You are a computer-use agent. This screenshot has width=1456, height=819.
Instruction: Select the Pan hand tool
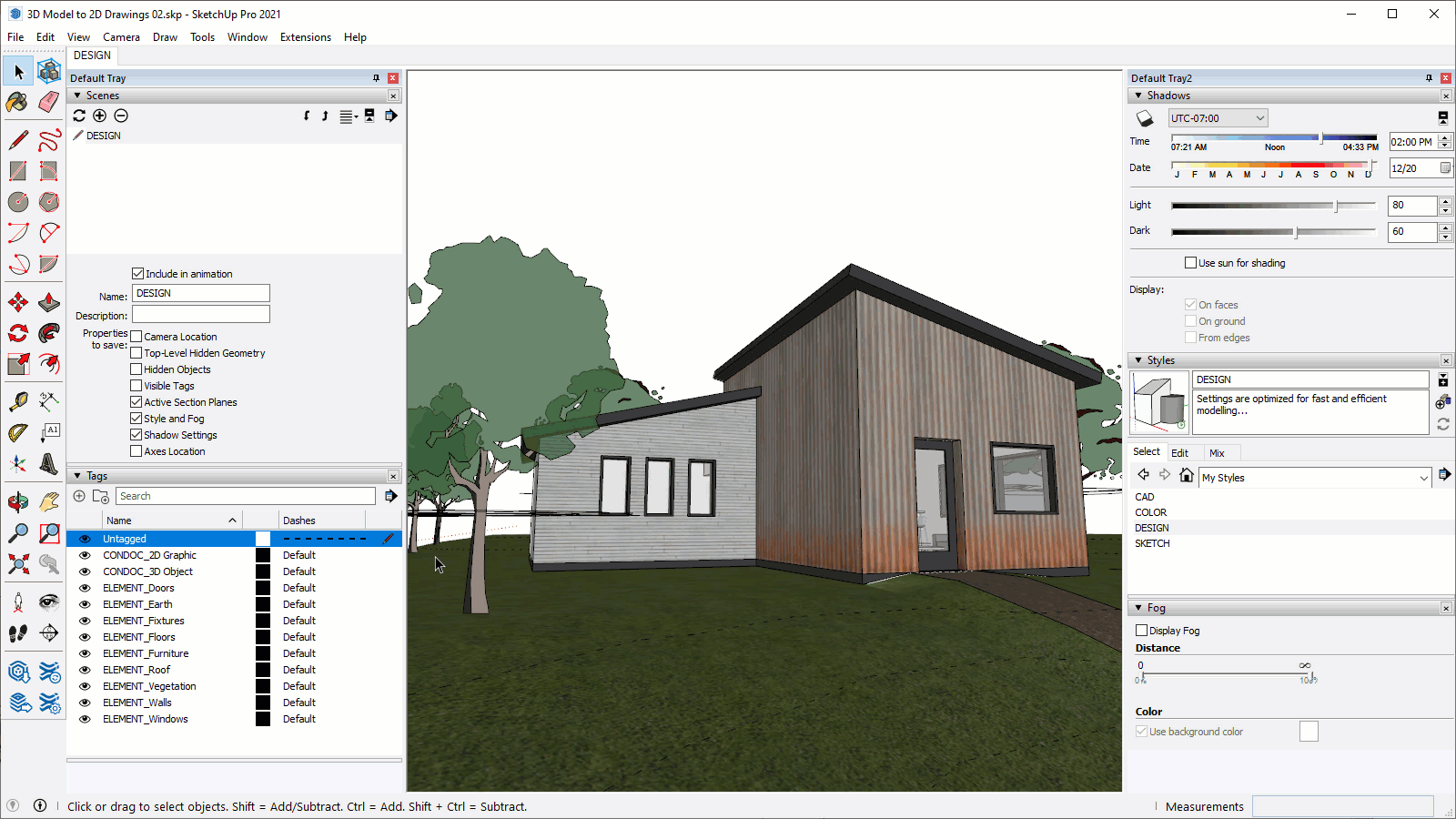click(49, 501)
